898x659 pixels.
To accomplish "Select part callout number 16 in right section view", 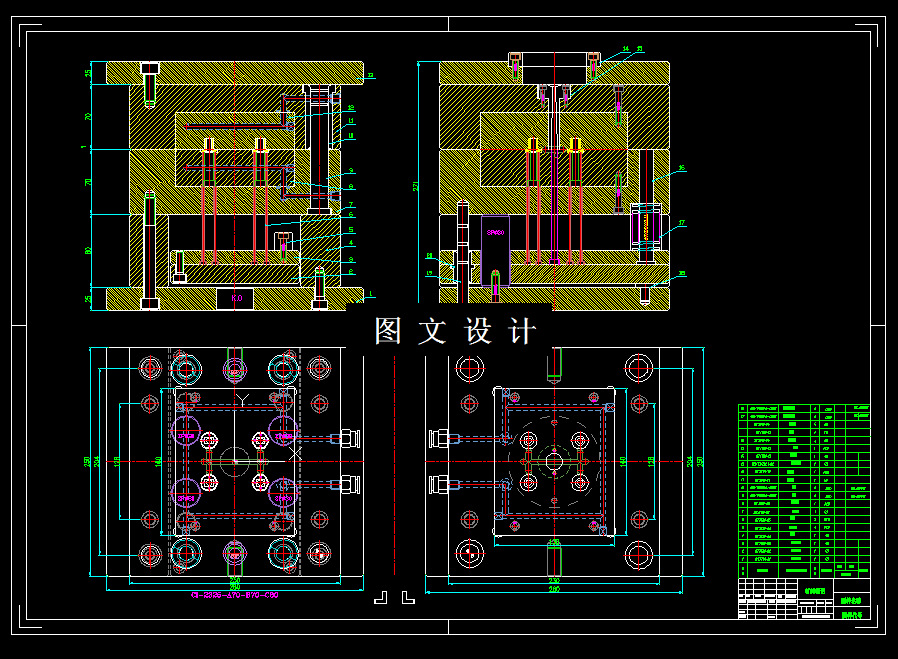I will click(682, 168).
